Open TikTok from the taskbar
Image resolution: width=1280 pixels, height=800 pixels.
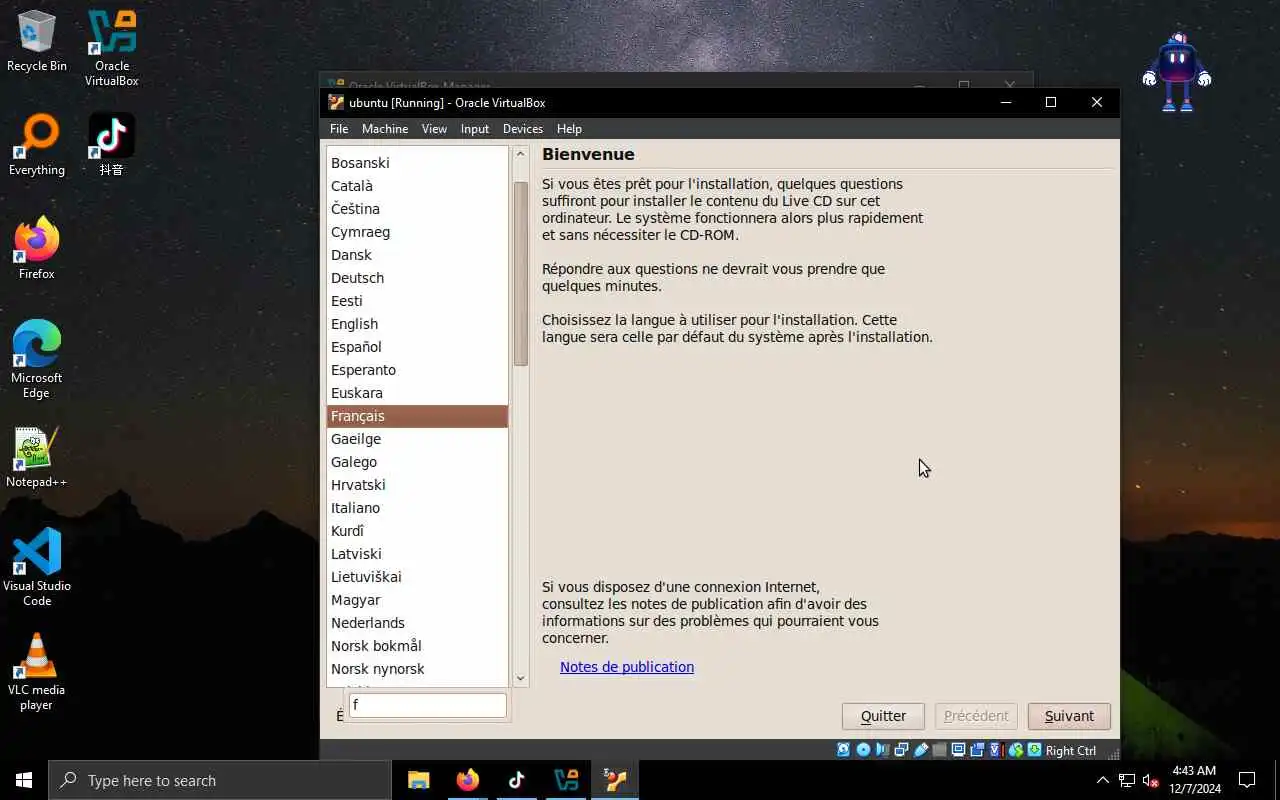(517, 780)
